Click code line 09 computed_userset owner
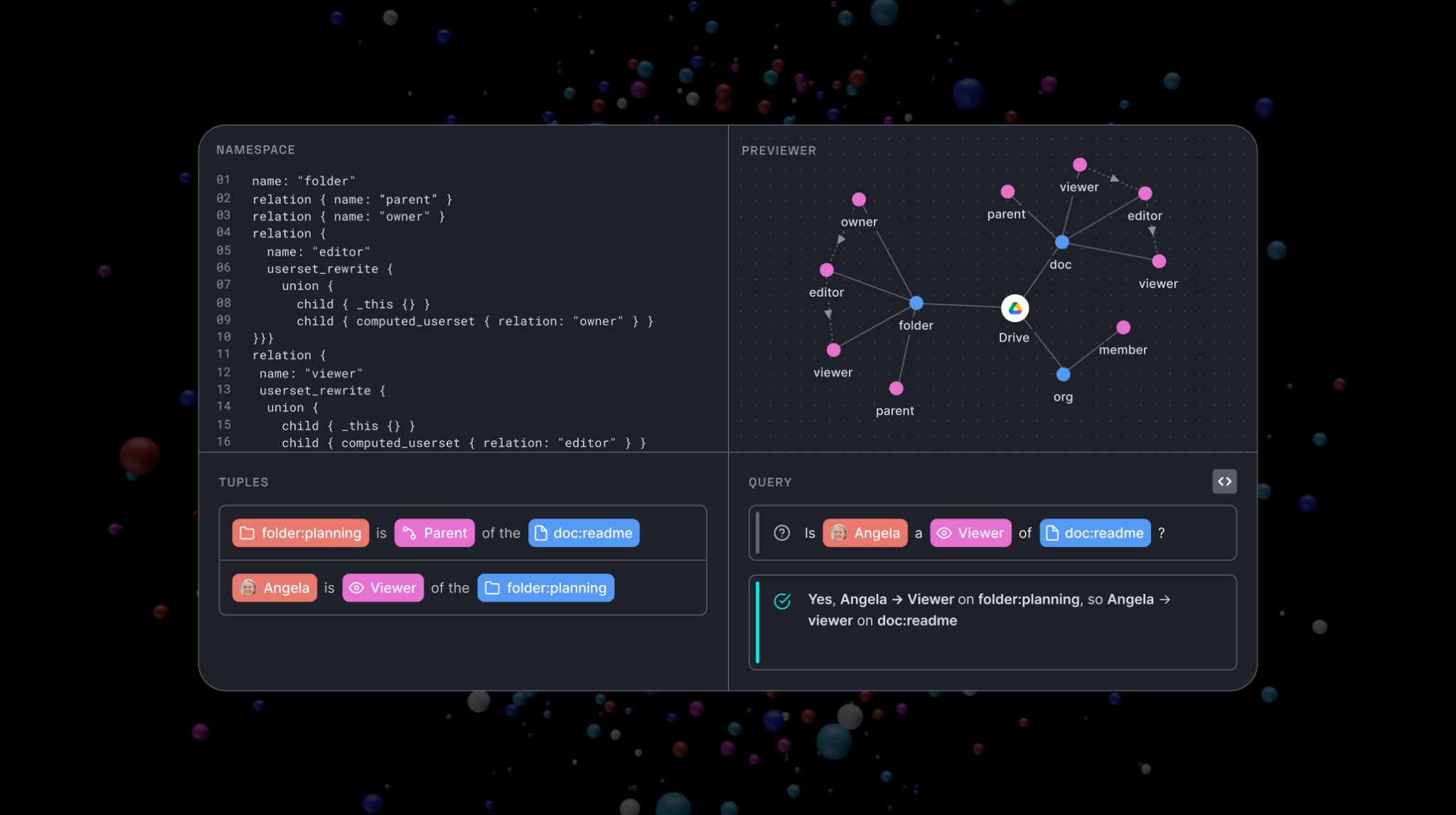 pyautogui.click(x=474, y=321)
